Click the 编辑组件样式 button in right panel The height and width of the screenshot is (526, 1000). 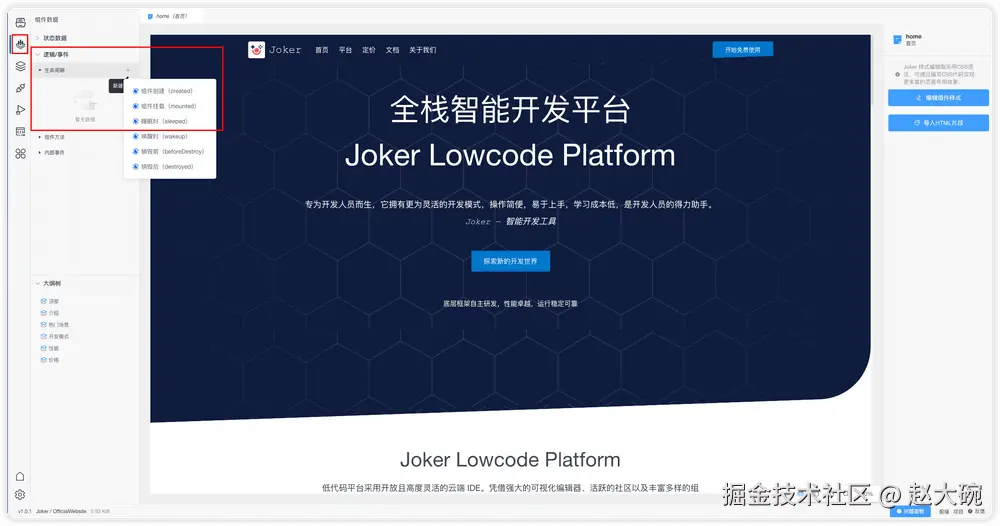938,98
